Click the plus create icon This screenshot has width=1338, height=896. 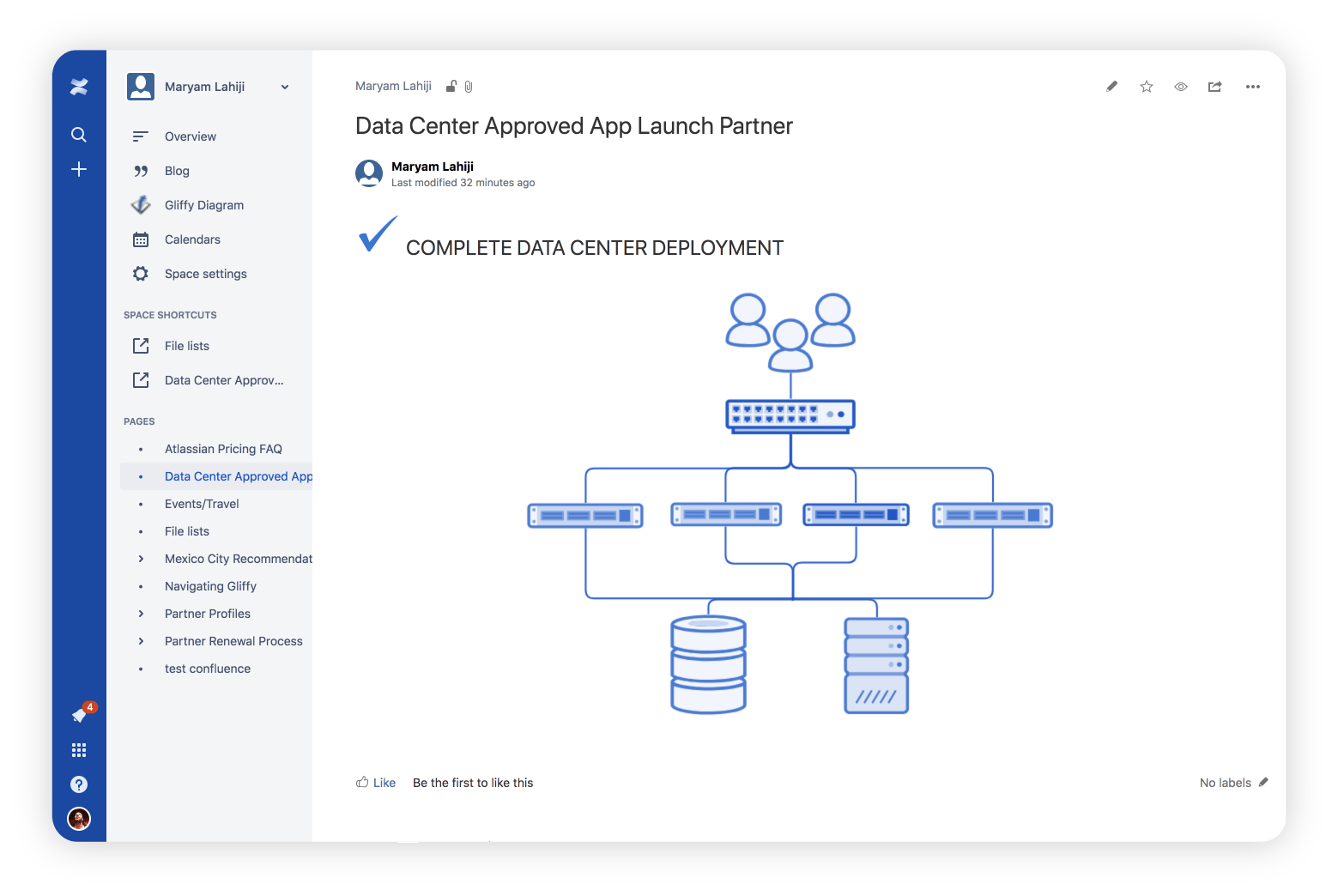pyautogui.click(x=79, y=169)
